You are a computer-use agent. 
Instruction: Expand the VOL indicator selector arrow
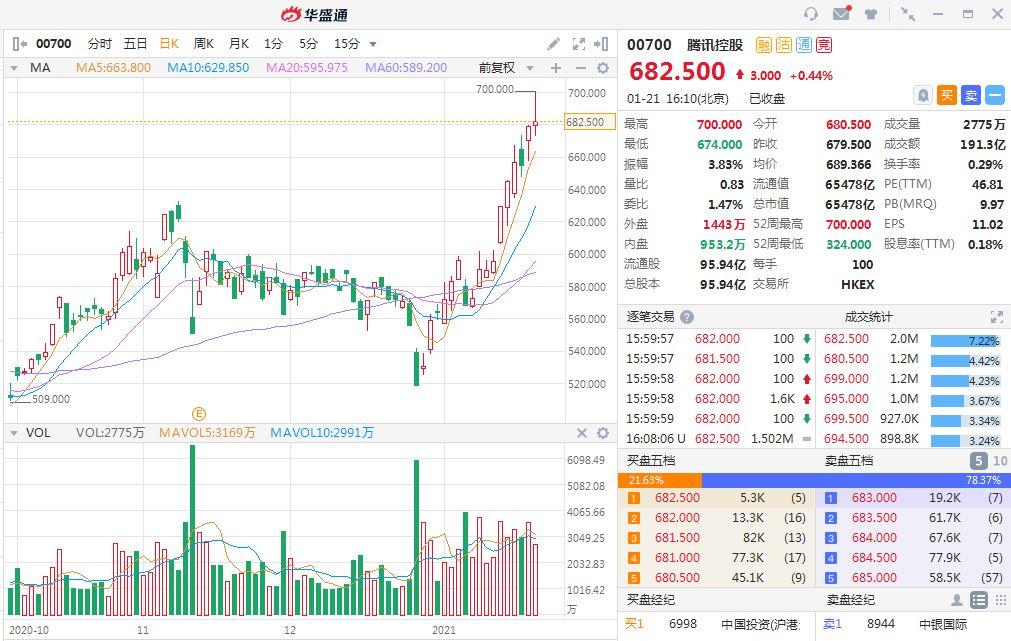coord(14,433)
